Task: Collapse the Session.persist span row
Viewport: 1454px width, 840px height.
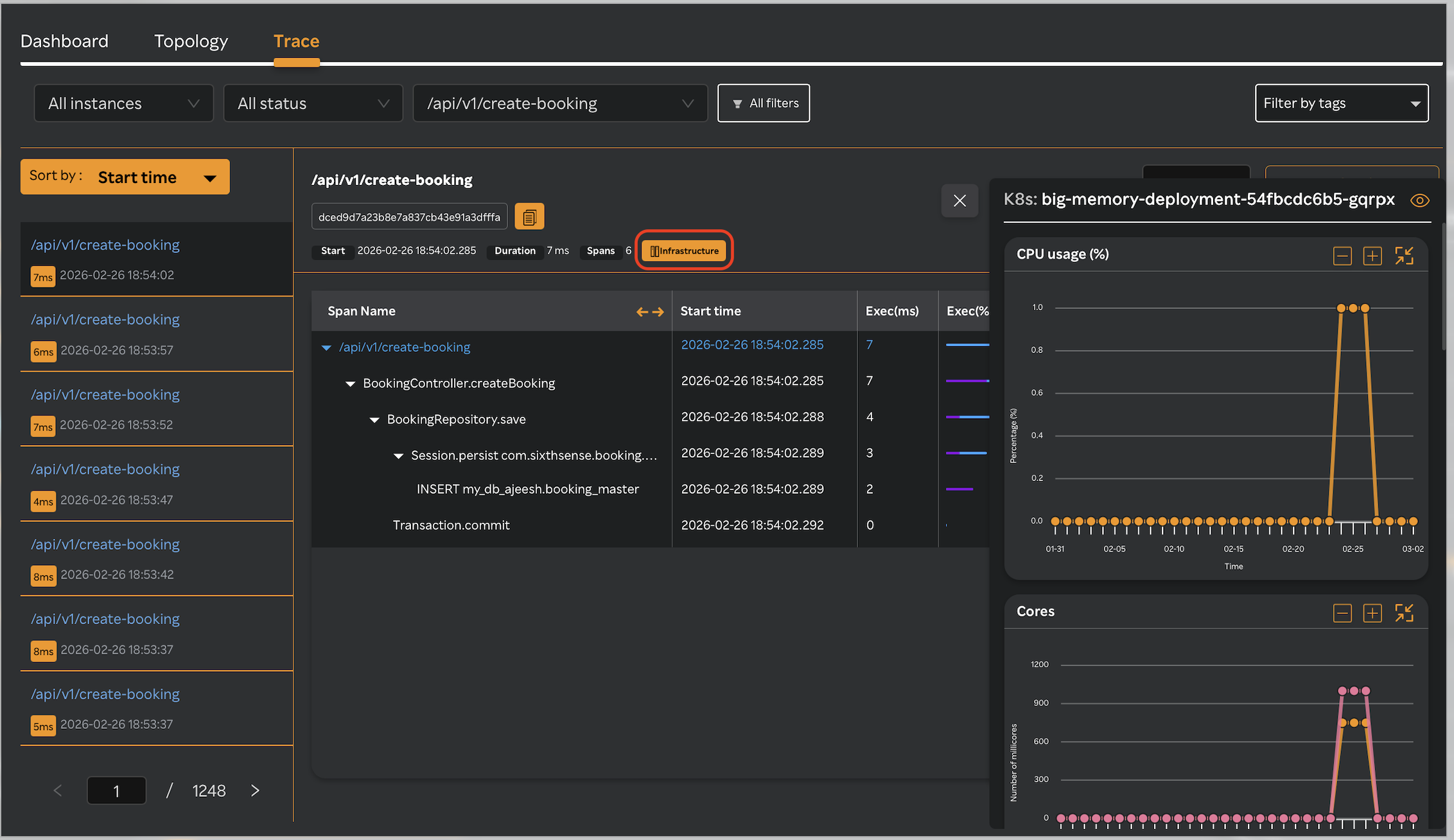Action: 398,456
